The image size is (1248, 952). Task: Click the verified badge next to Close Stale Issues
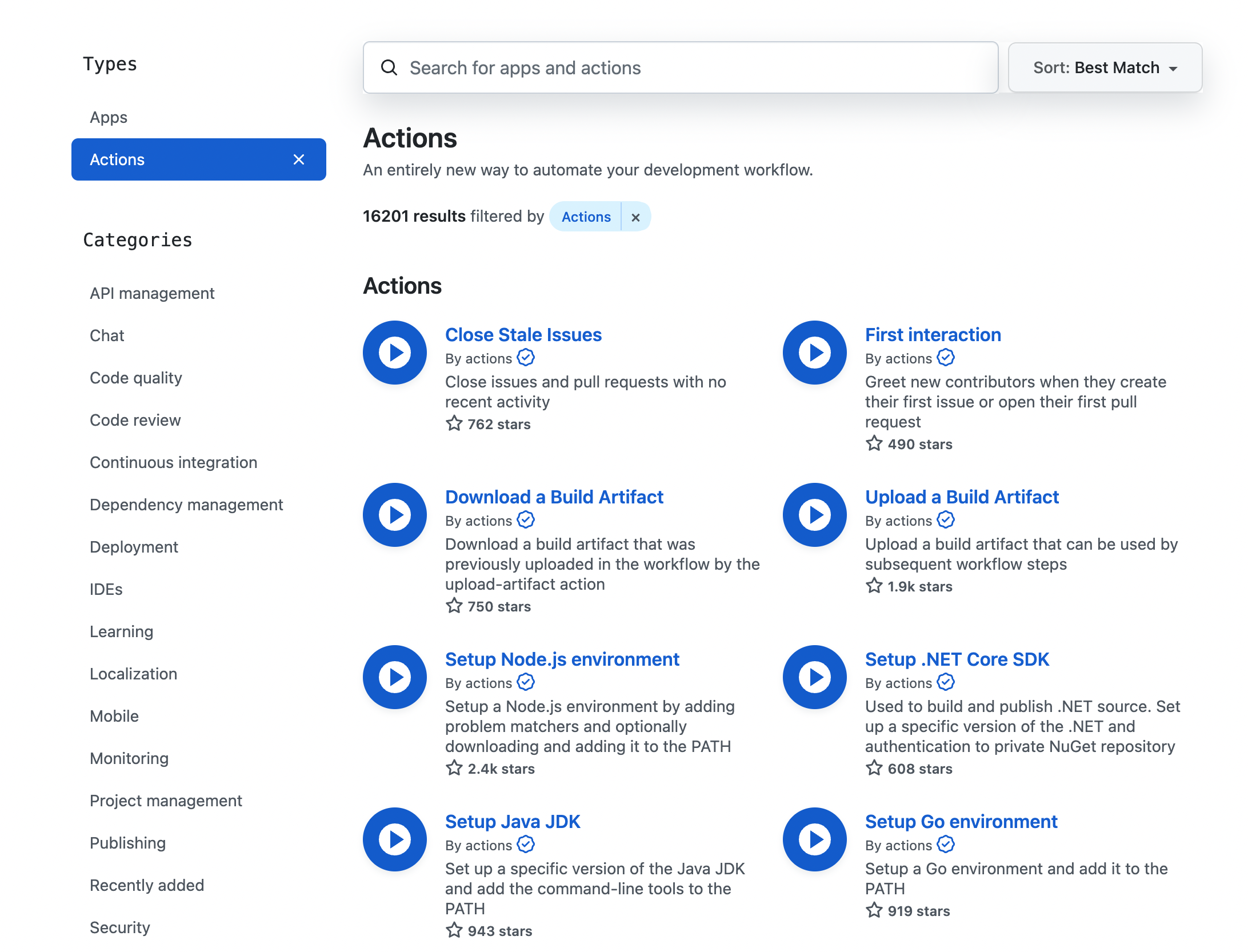[526, 358]
